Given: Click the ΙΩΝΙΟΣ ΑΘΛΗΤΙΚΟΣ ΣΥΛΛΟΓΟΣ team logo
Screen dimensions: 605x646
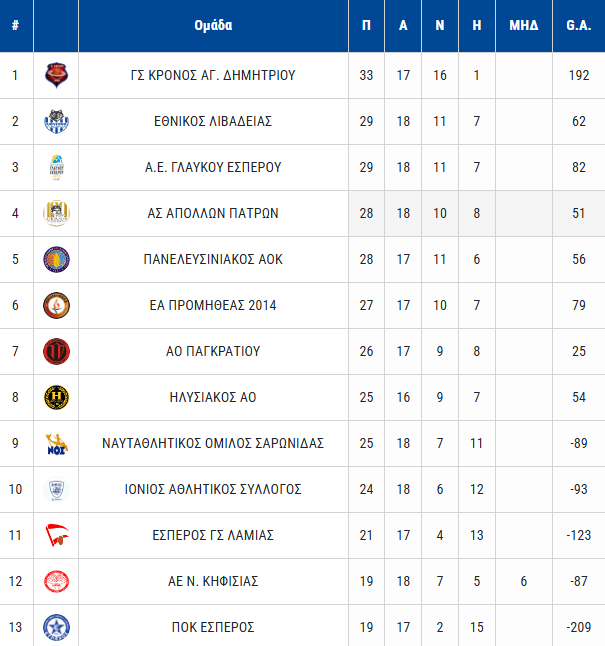Looking at the screenshot, I should 56,489.
